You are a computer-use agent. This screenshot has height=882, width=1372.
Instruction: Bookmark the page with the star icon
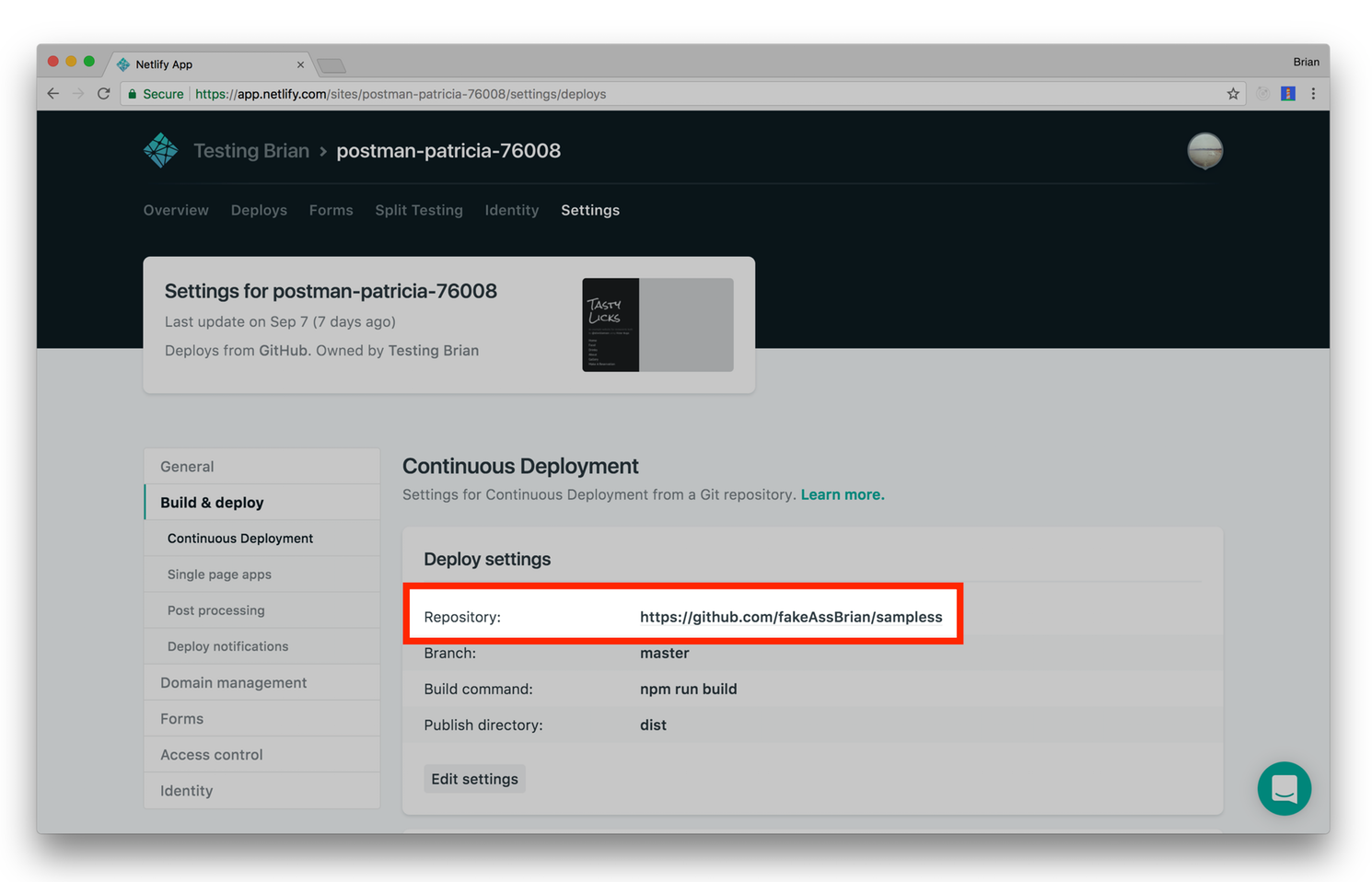point(1232,93)
